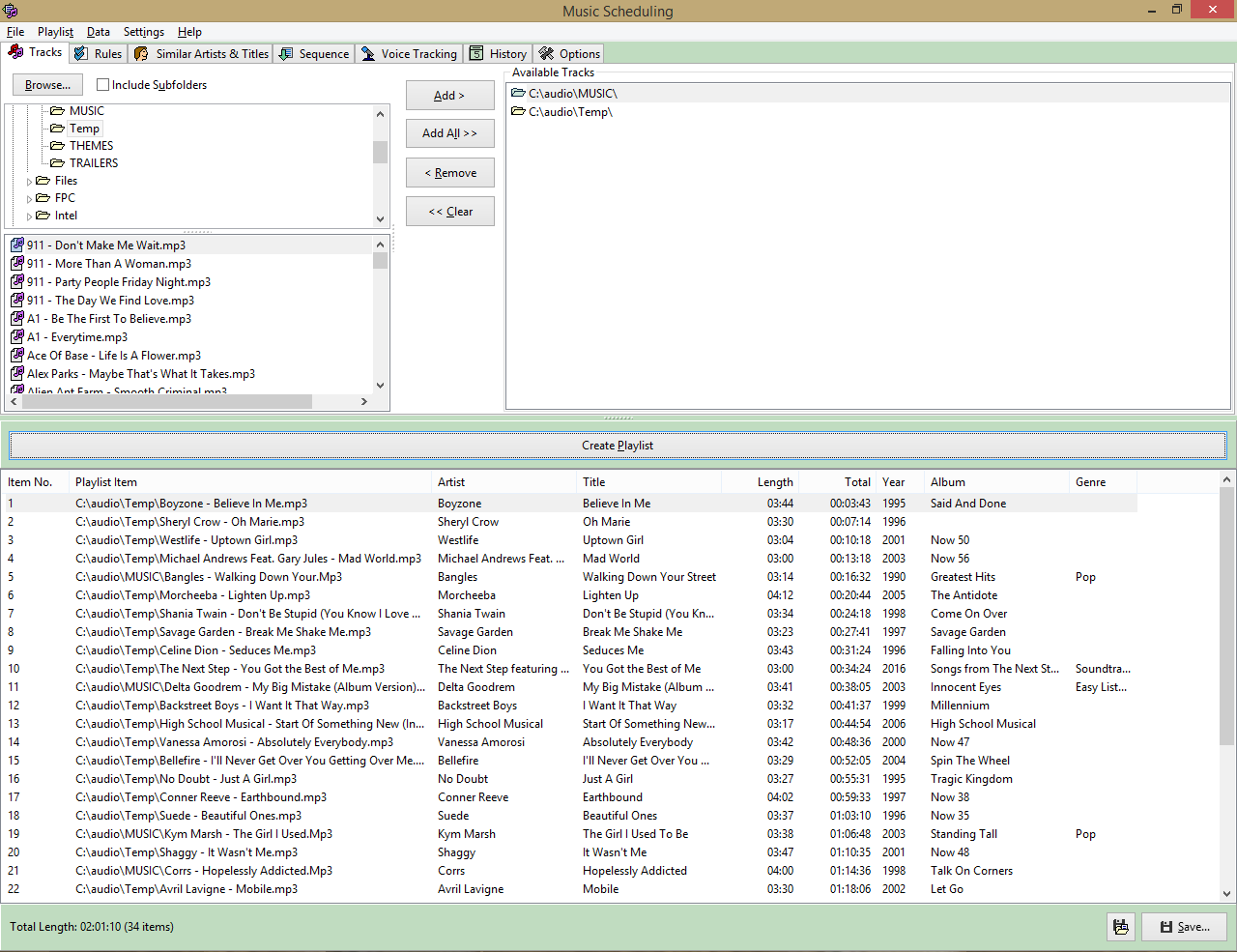Click the save-to-folder icon near Save button
This screenshot has height=952, width=1237.
click(1121, 926)
